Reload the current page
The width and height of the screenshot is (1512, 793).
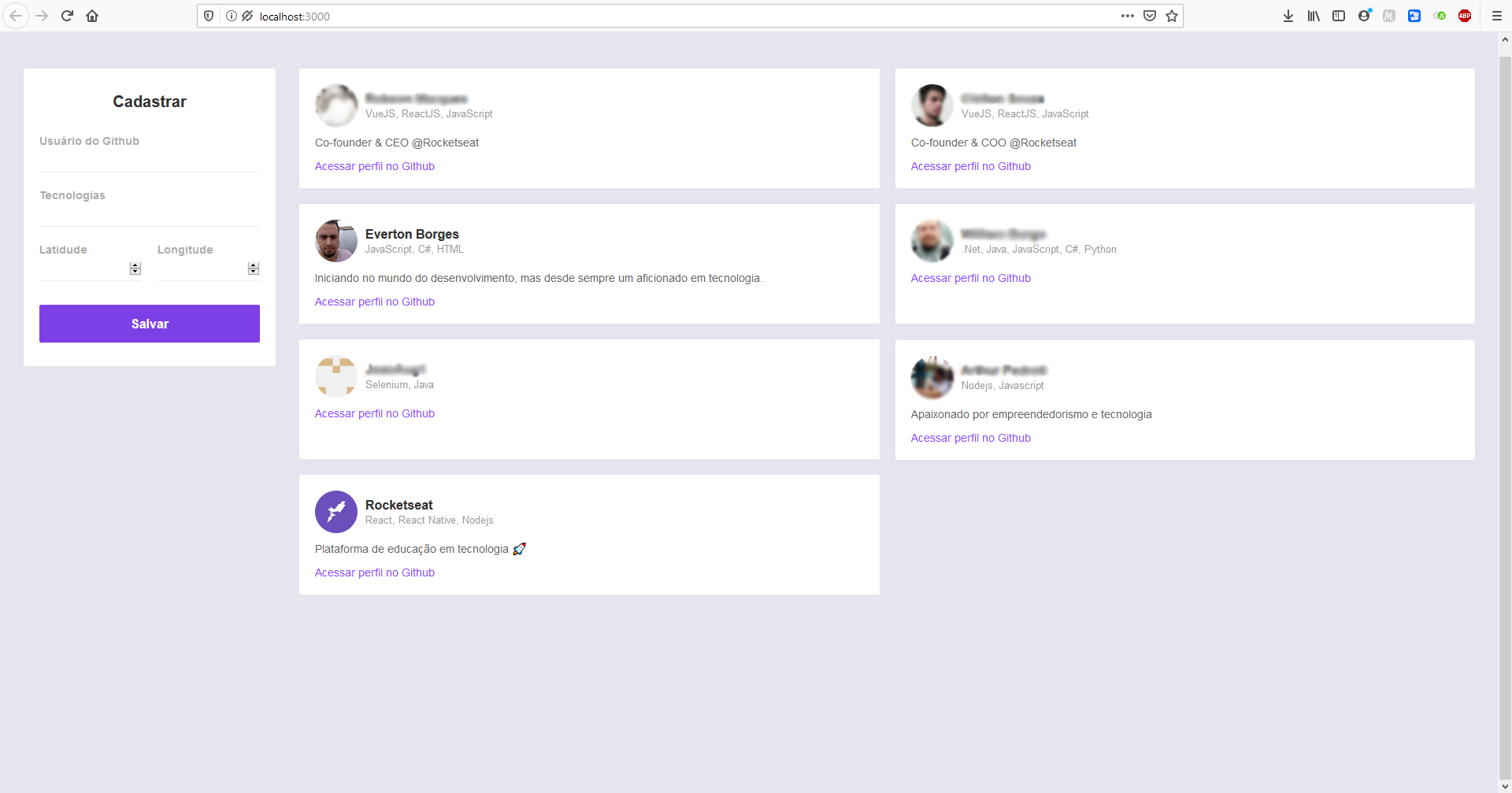67,16
